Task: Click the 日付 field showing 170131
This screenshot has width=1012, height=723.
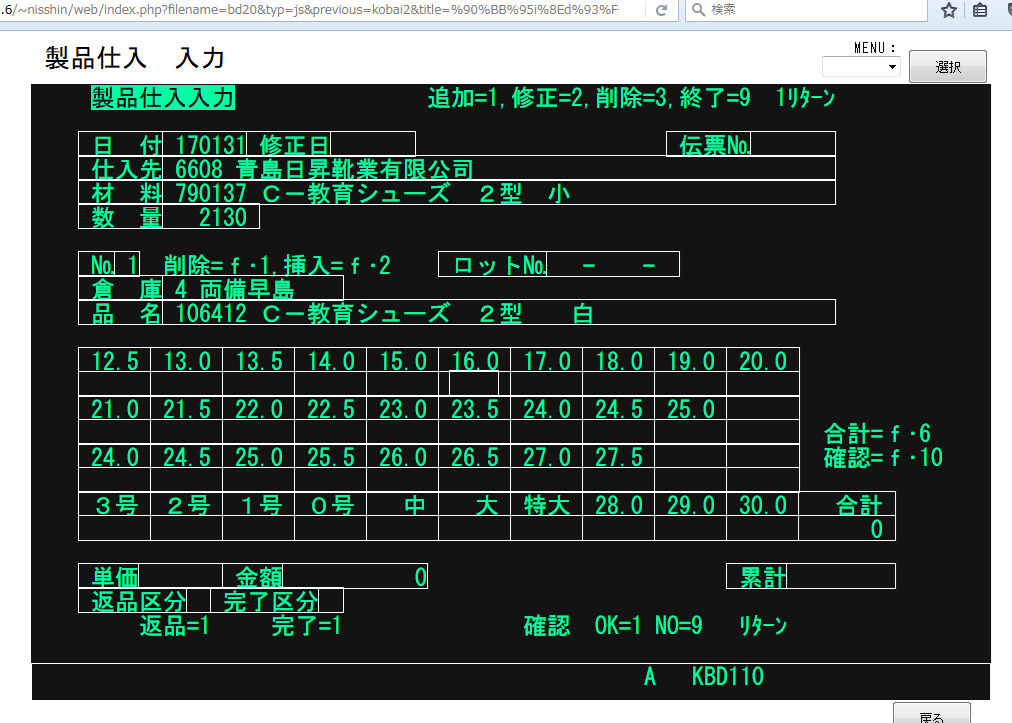Action: point(210,144)
